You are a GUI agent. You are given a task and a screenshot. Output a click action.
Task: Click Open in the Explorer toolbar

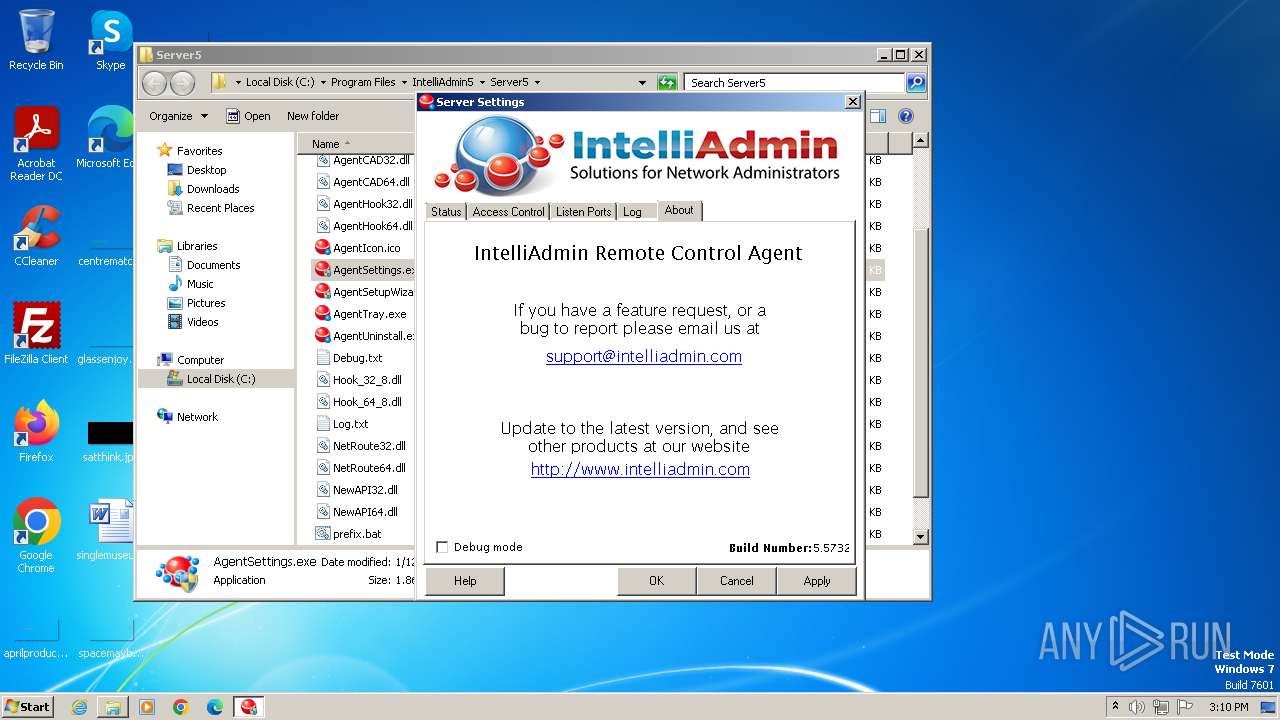click(x=248, y=116)
